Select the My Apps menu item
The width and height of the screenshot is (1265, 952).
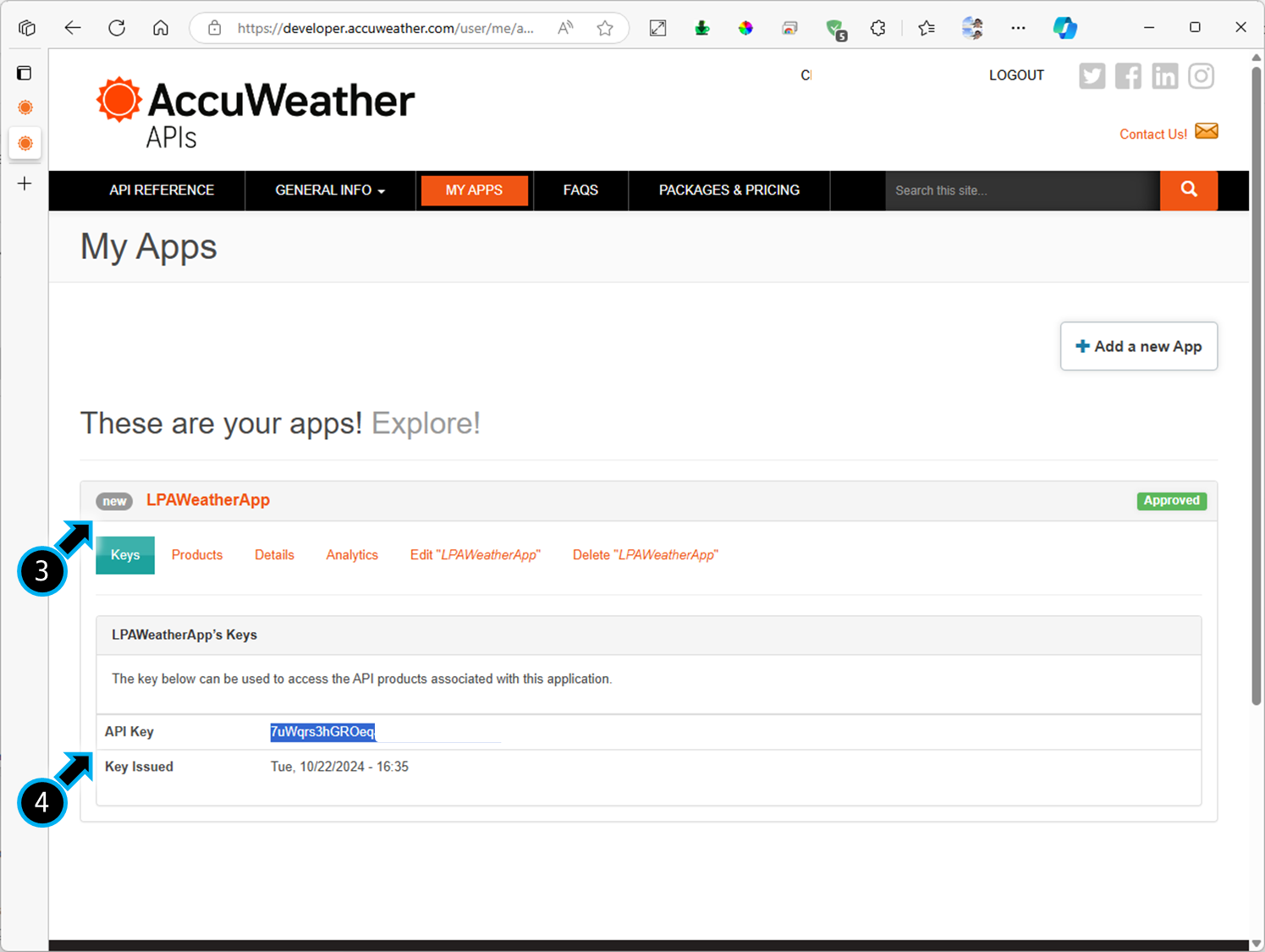(474, 190)
